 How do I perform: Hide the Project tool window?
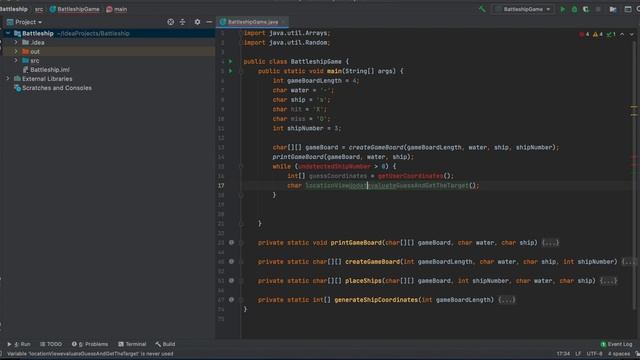click(209, 22)
